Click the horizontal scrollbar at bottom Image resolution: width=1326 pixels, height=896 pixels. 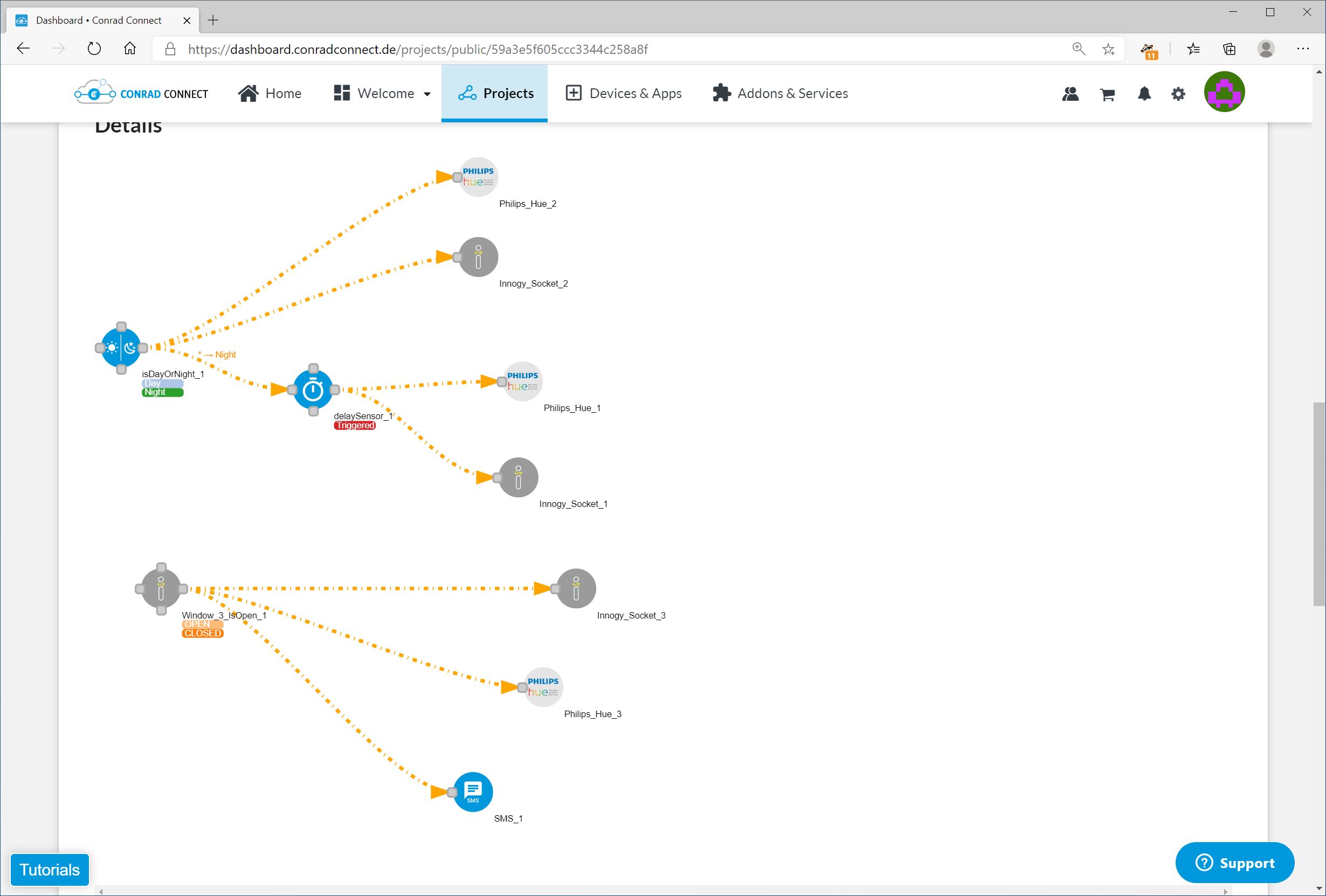coord(662,891)
